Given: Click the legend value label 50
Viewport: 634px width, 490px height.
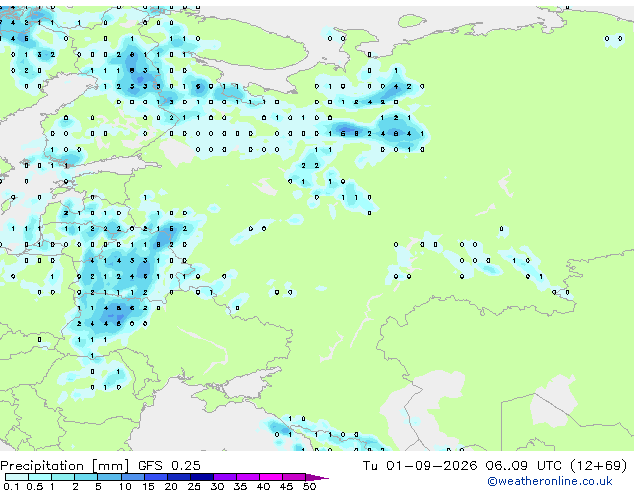Looking at the screenshot, I should [309, 486].
